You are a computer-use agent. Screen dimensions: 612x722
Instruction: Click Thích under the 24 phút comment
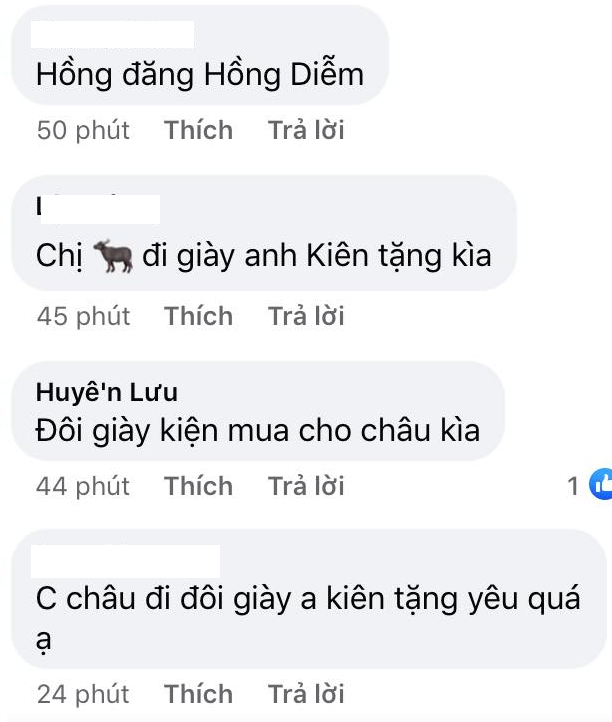[x=198, y=693]
